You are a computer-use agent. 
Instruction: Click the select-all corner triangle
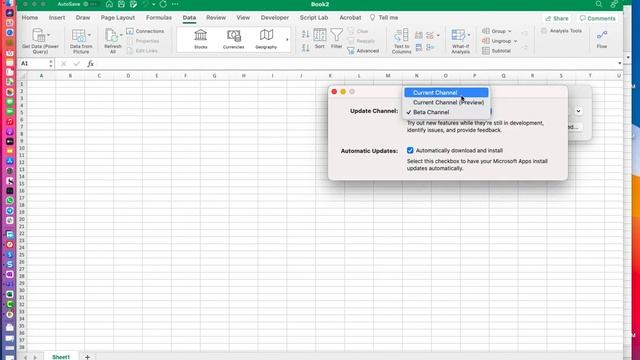(22, 76)
